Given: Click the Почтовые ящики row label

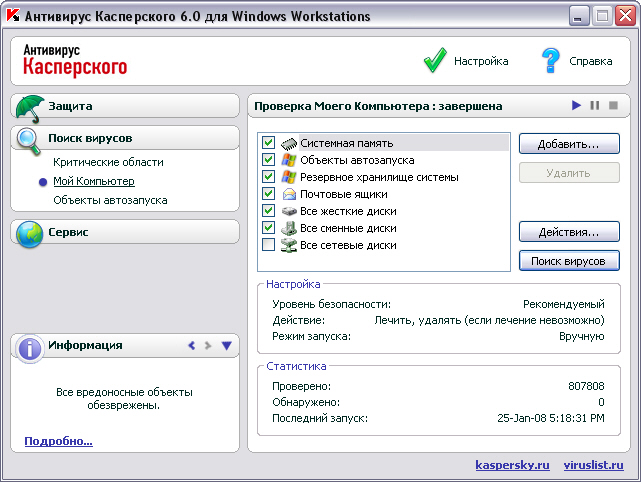Looking at the screenshot, I should click(344, 194).
